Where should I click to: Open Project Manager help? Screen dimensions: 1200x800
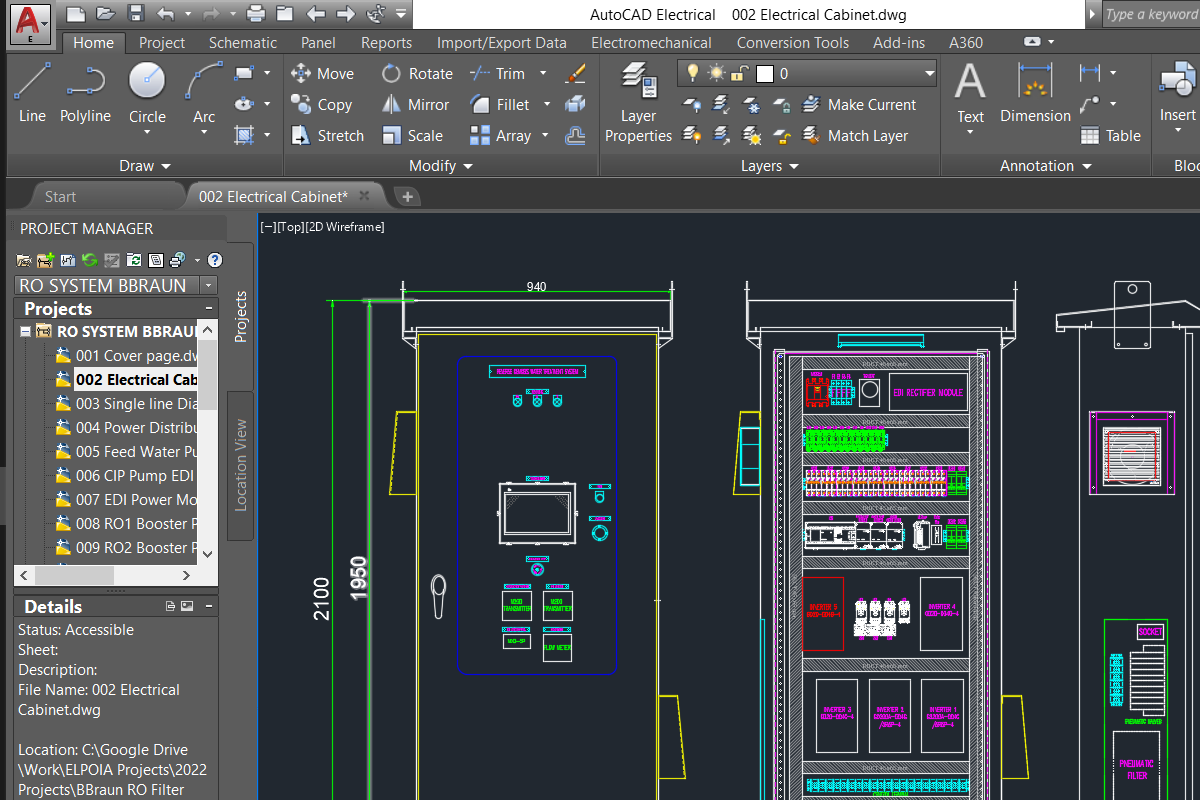click(x=214, y=260)
